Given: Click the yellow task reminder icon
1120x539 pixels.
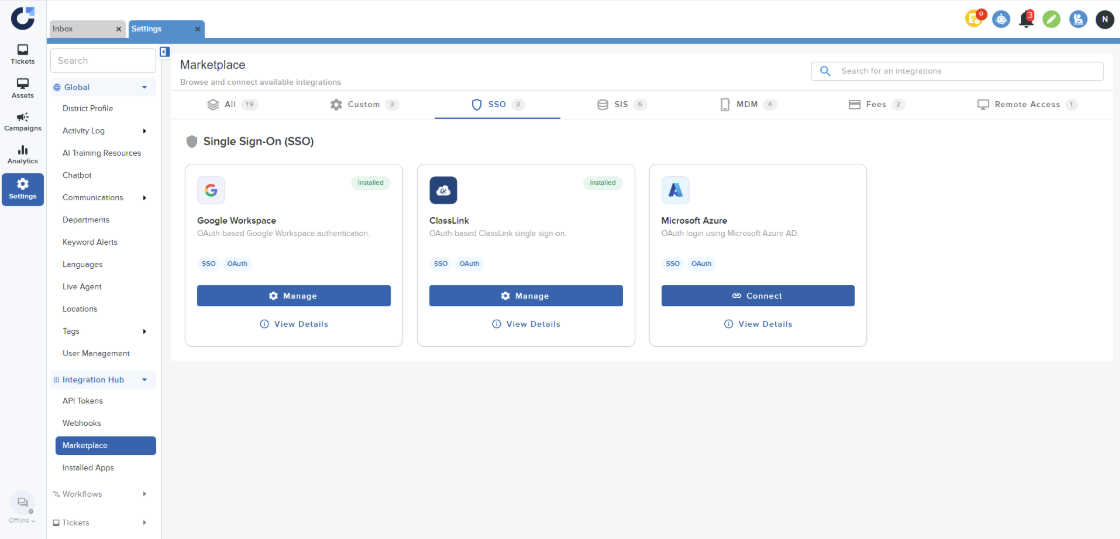Looking at the screenshot, I should click(974, 19).
